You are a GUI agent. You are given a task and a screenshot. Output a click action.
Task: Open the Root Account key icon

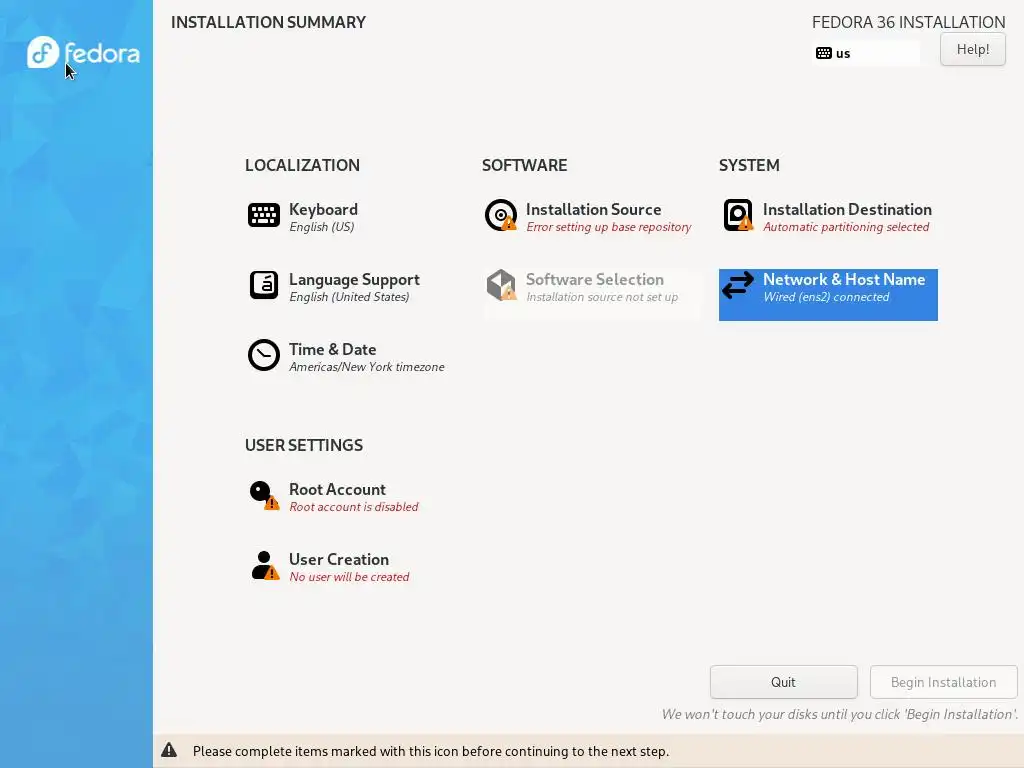[x=264, y=495]
